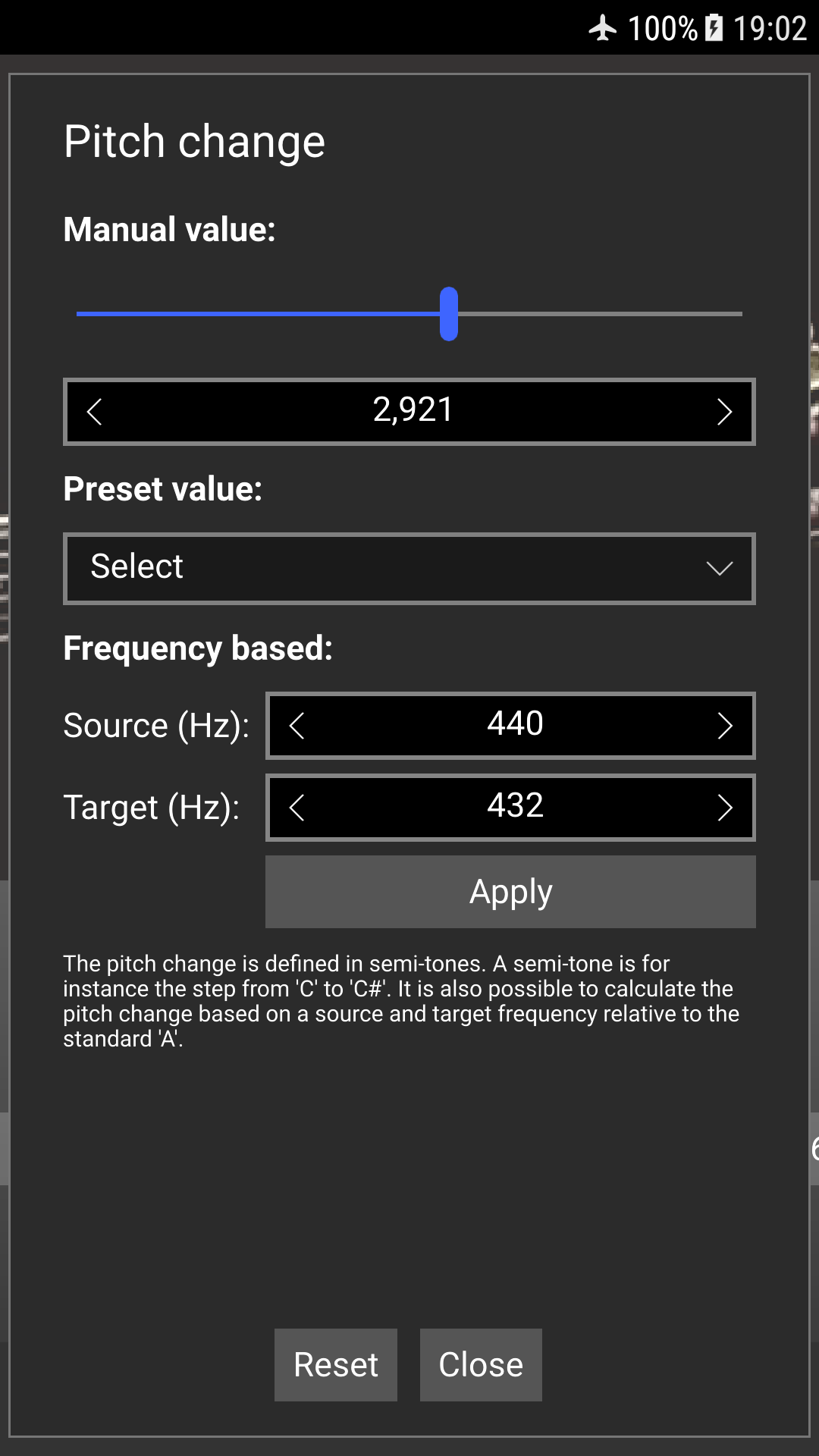The height and width of the screenshot is (1456, 819).
Task: Click the grey slider track right of handle
Action: [599, 313]
